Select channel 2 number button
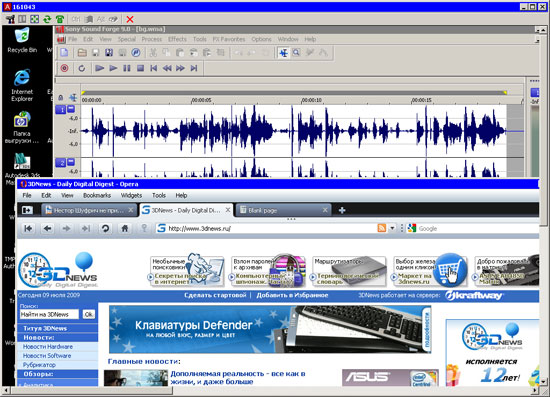 pos(61,163)
